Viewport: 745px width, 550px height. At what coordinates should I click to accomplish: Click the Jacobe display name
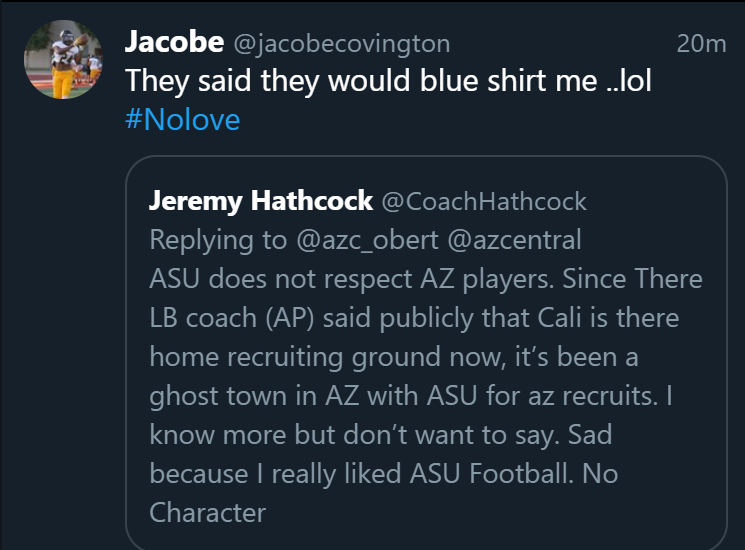[x=174, y=43]
